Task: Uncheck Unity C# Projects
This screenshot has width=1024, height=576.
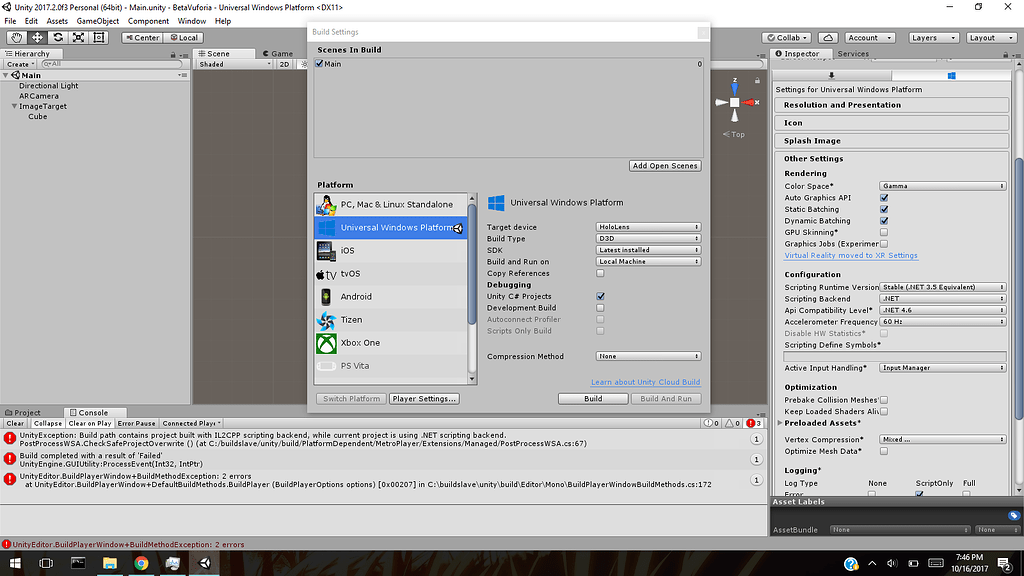Action: (600, 296)
